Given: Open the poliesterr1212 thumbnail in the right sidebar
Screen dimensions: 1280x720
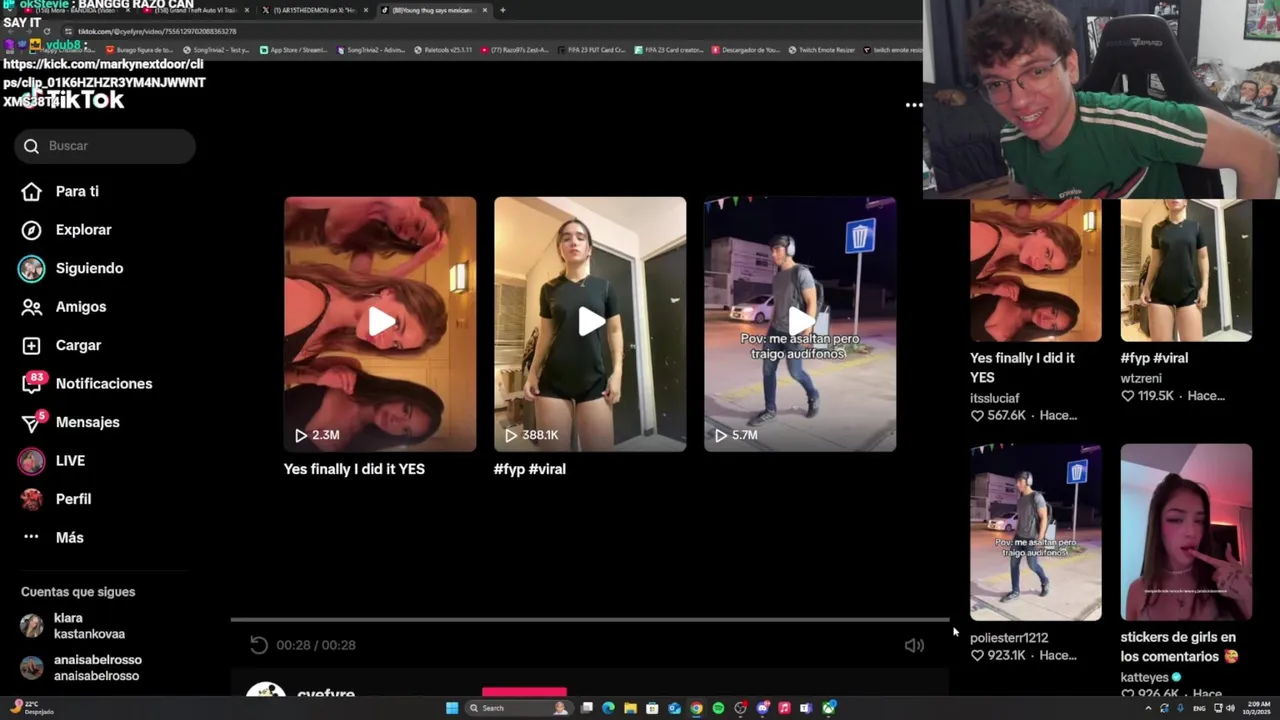Looking at the screenshot, I should tap(1036, 532).
